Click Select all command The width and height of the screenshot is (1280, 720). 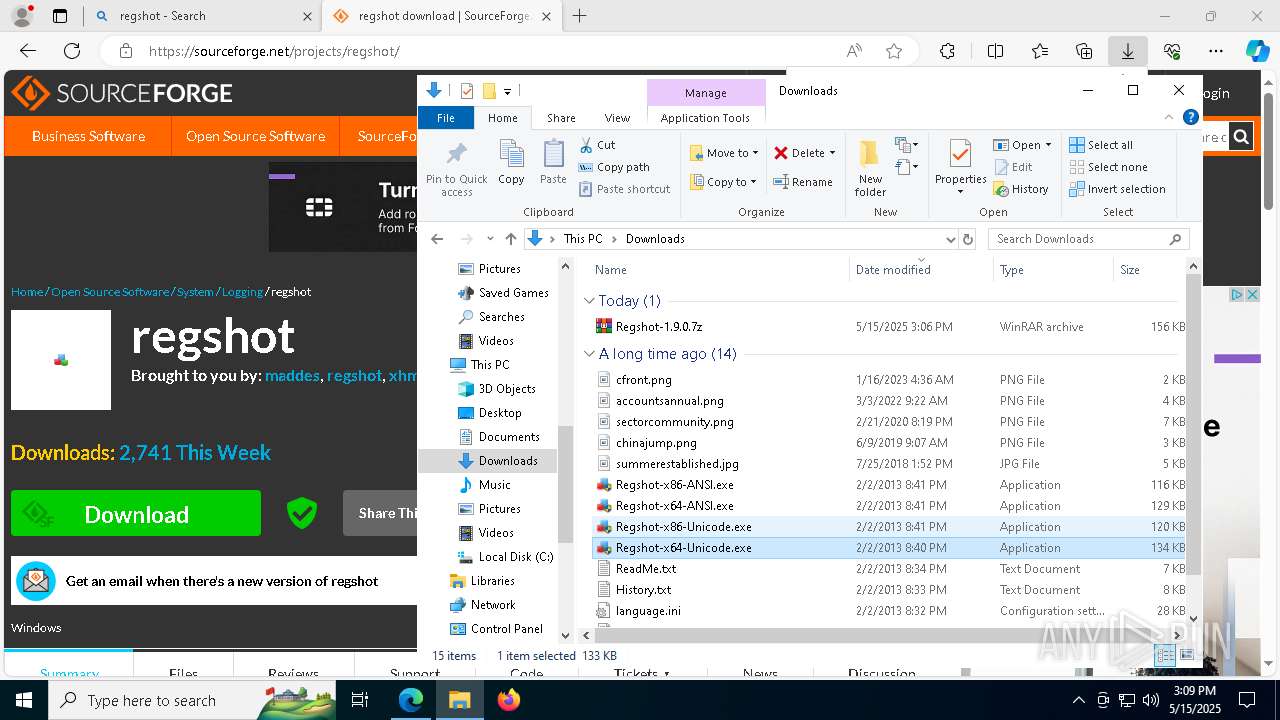click(x=1101, y=145)
